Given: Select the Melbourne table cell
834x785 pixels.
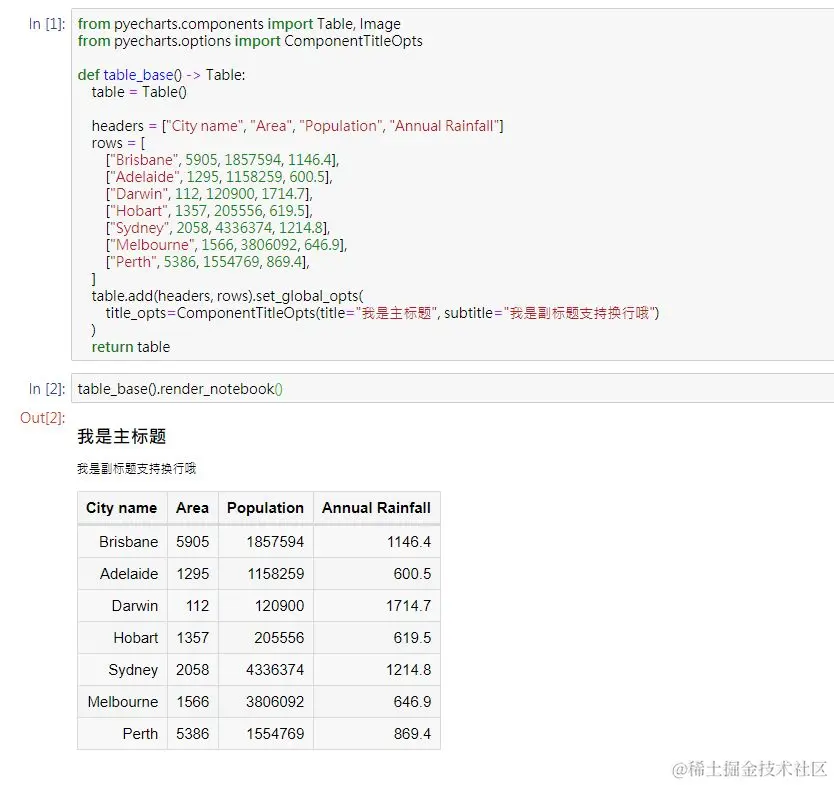Looking at the screenshot, I should (x=123, y=702).
